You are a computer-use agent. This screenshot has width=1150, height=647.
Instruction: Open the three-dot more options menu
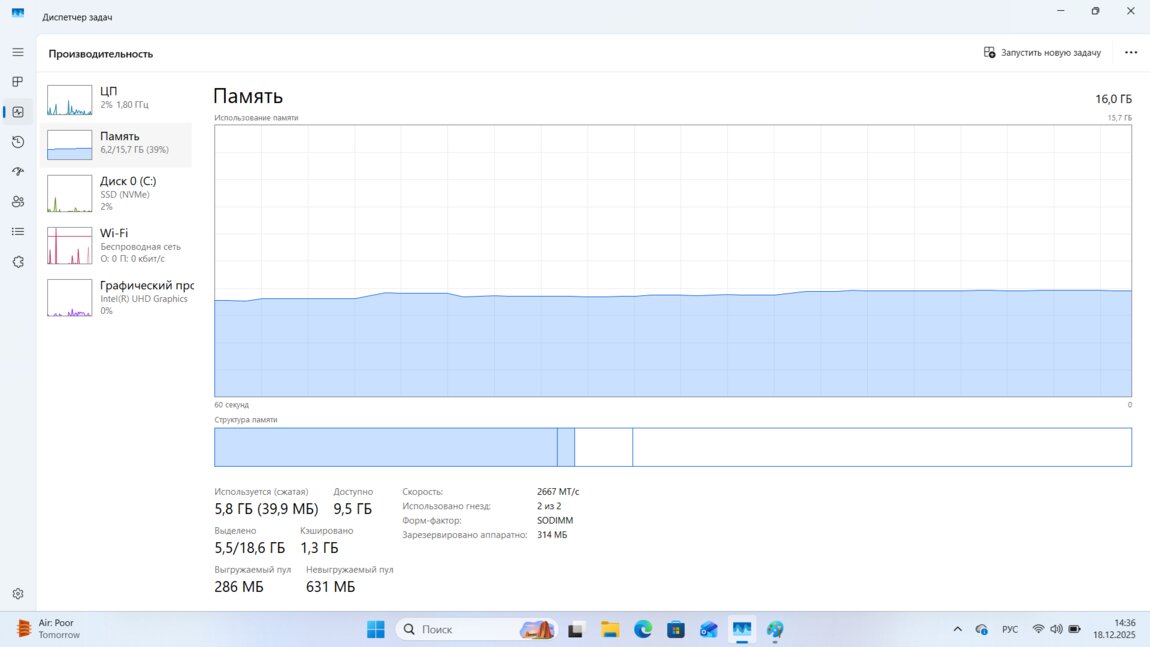pyautogui.click(x=1130, y=53)
